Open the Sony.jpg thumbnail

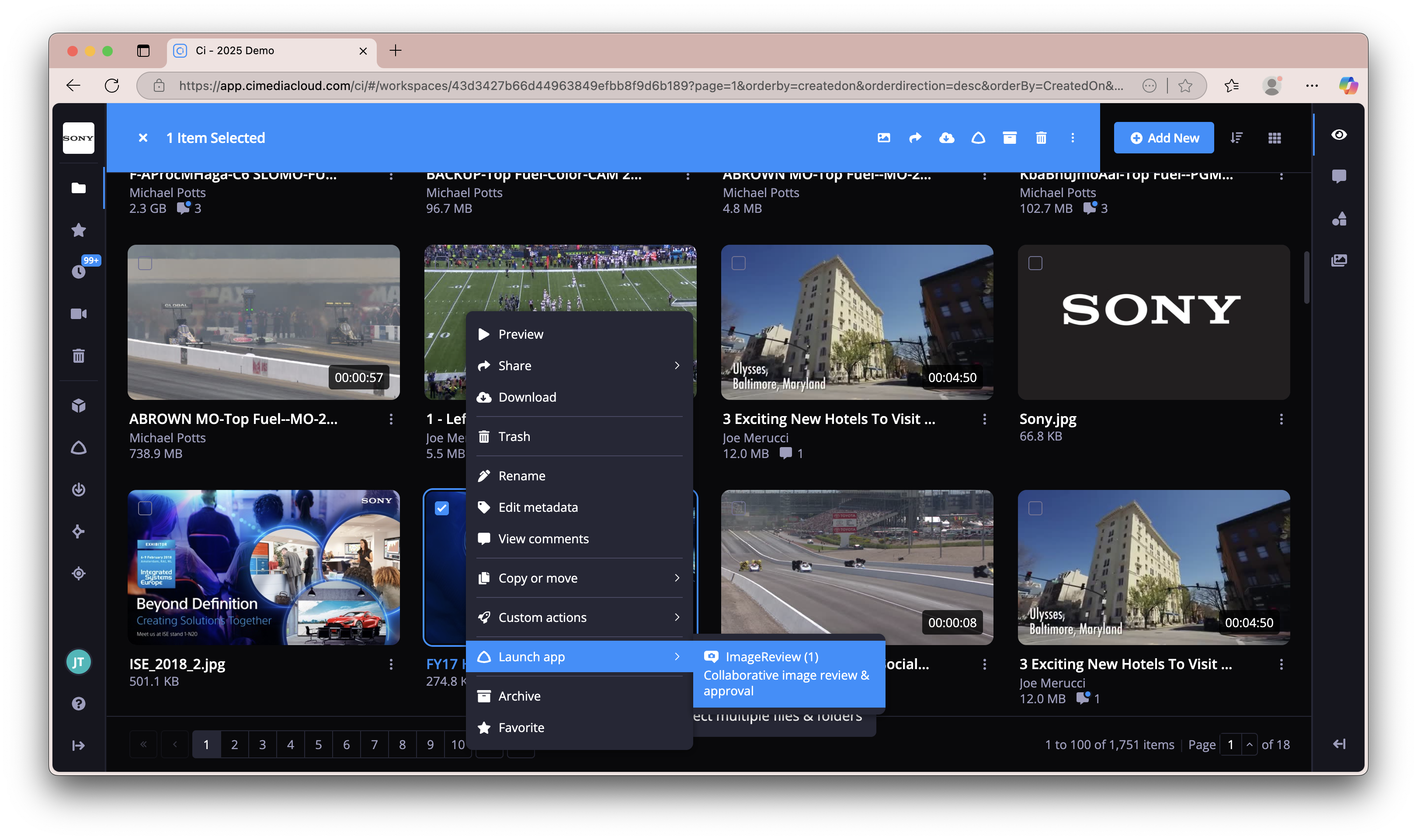(x=1153, y=322)
